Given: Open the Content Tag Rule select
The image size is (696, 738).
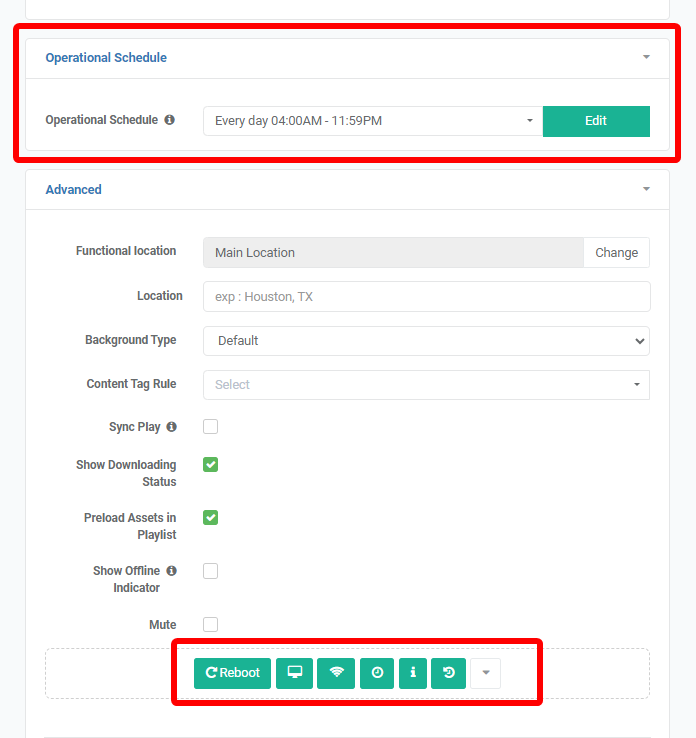Looking at the screenshot, I should pos(426,385).
